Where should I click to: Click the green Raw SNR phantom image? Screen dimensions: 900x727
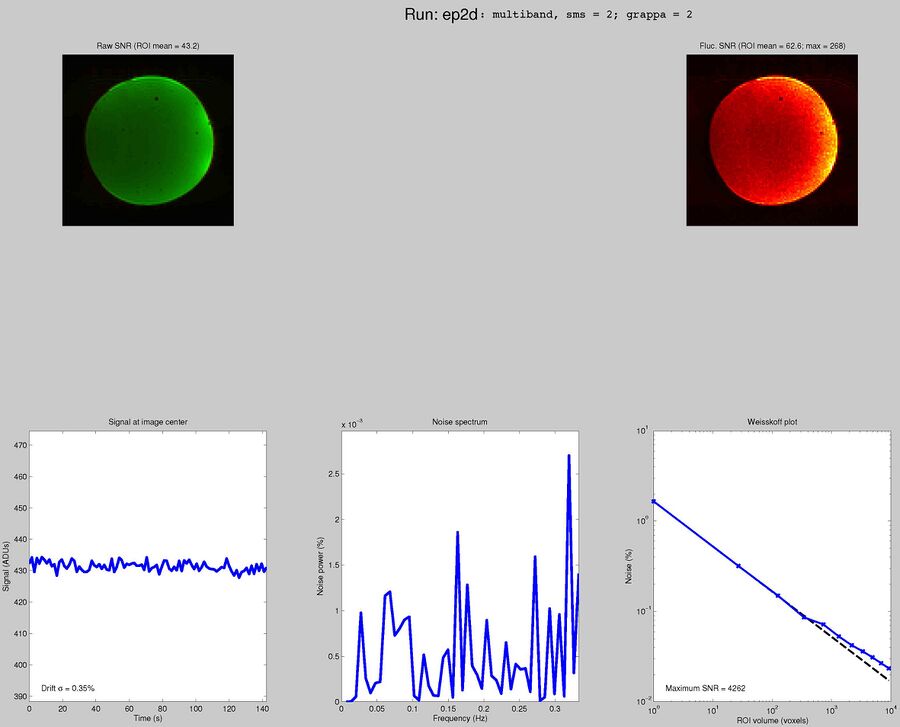(148, 140)
